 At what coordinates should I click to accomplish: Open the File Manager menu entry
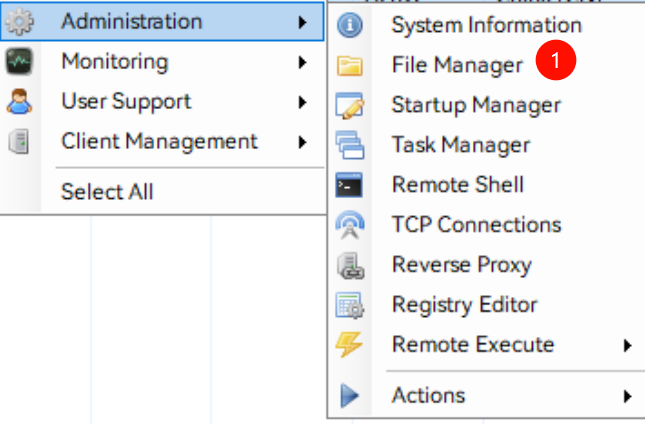pos(457,65)
